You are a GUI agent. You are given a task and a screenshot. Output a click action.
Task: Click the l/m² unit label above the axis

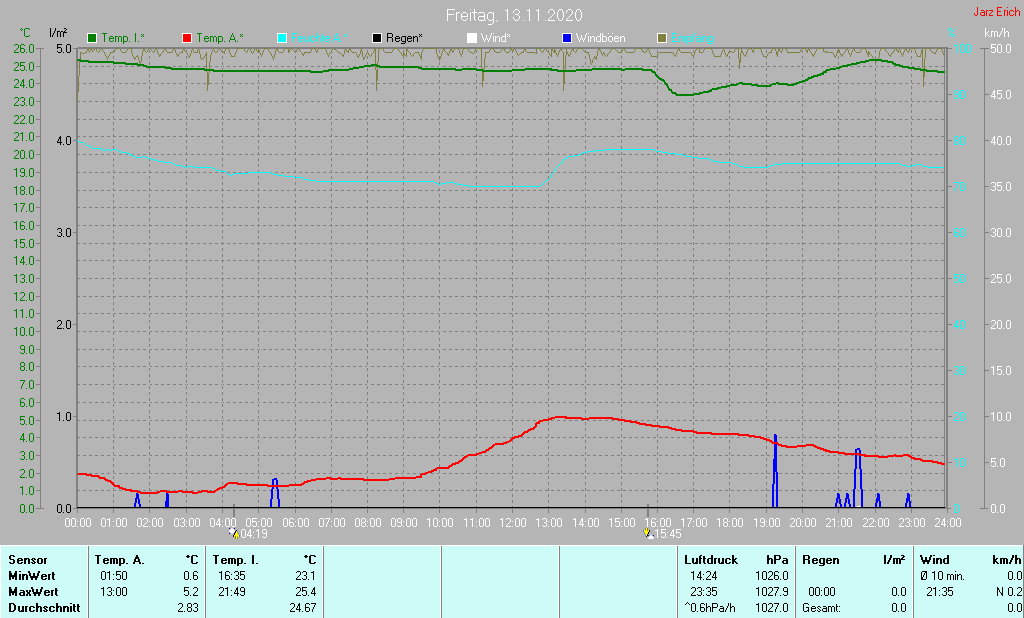point(58,33)
